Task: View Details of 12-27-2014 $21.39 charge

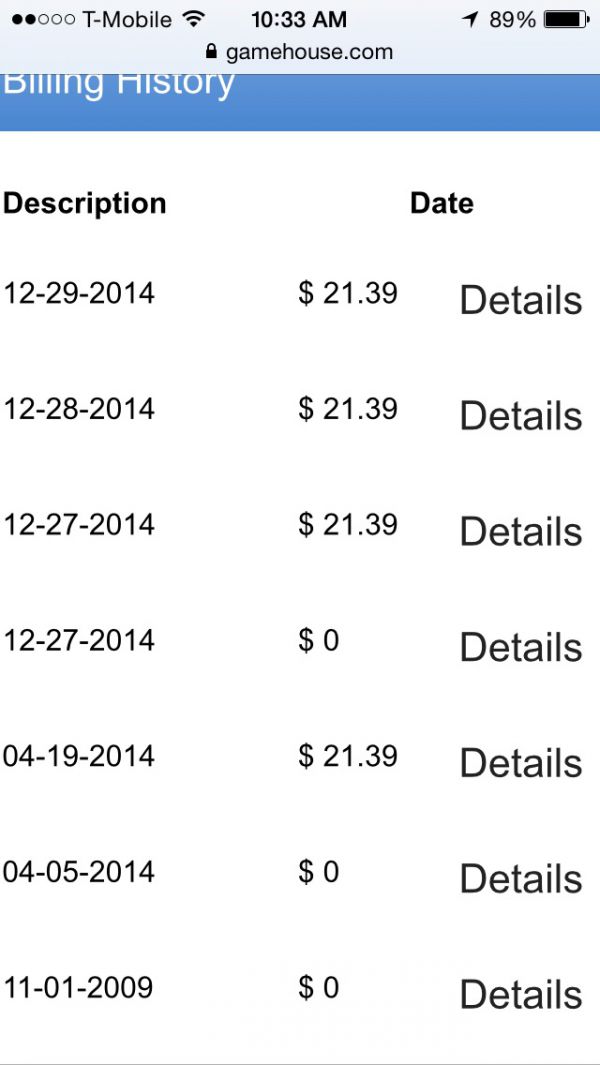Action: (520, 531)
